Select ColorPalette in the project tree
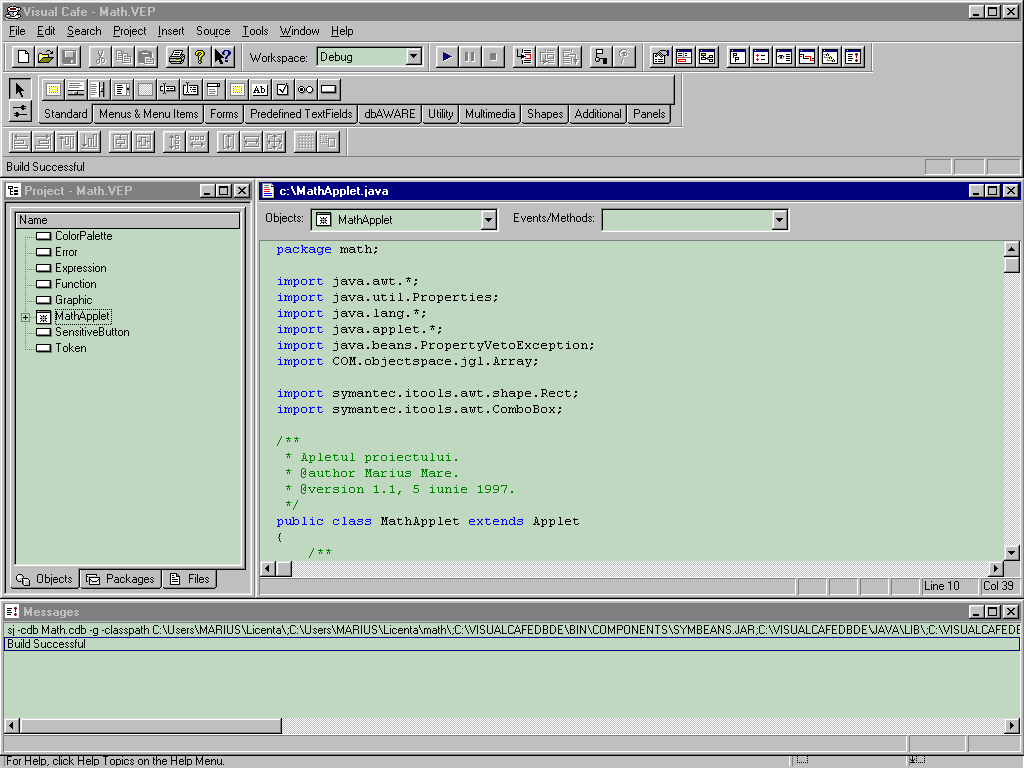This screenshot has height=768, width=1024. pyautogui.click(x=83, y=236)
